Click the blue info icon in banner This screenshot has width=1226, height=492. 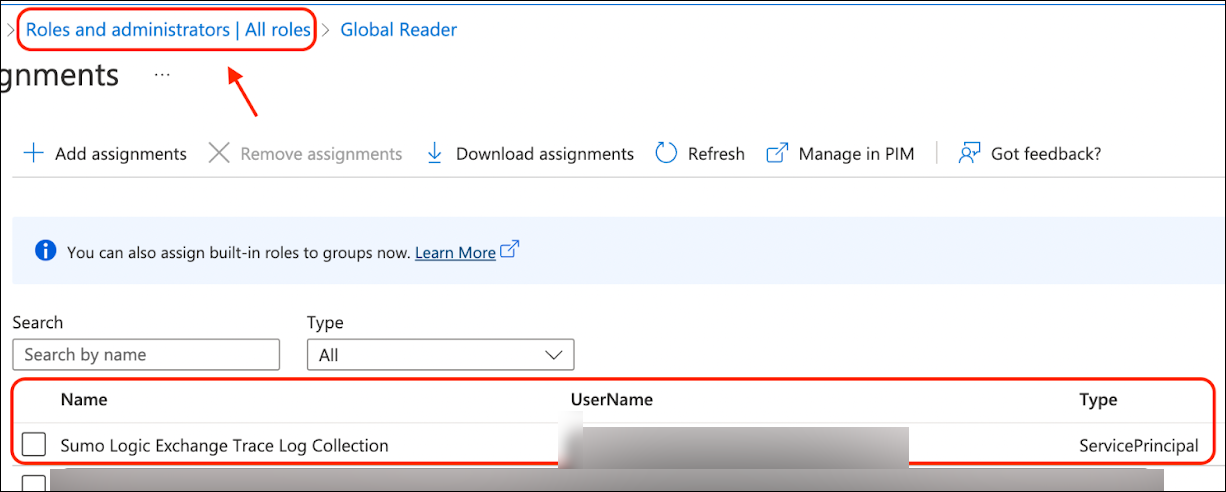tap(45, 251)
